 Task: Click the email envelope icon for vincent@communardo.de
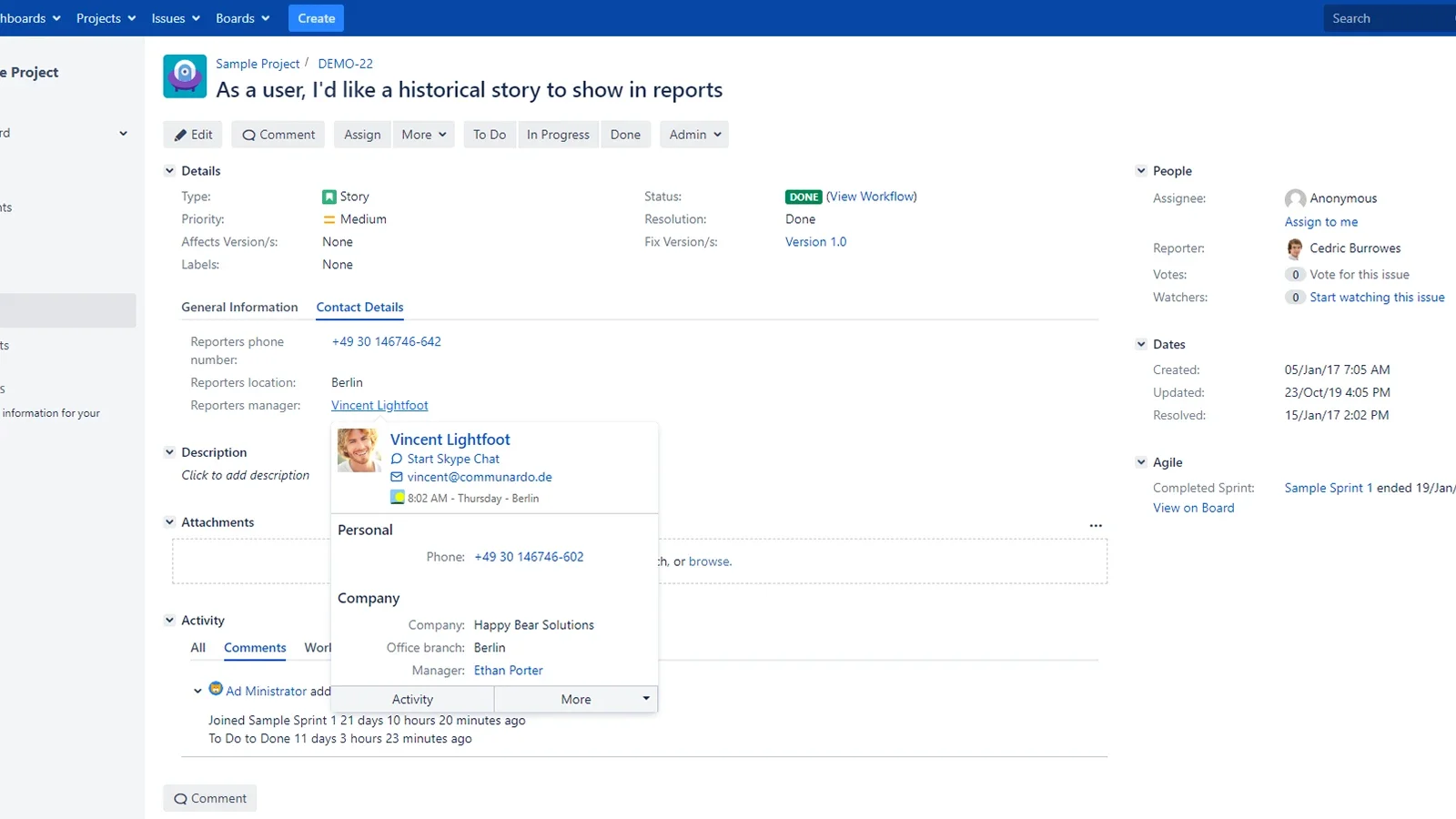(396, 477)
